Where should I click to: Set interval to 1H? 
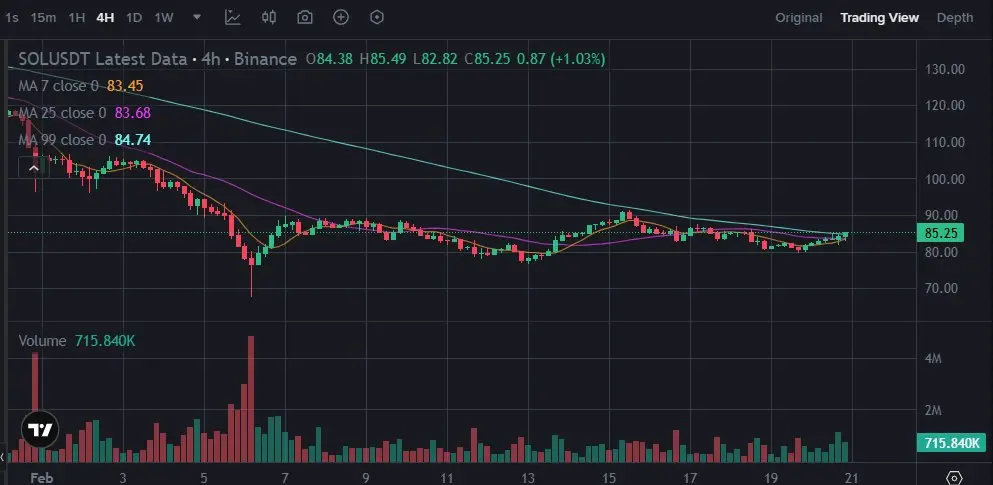tap(76, 18)
